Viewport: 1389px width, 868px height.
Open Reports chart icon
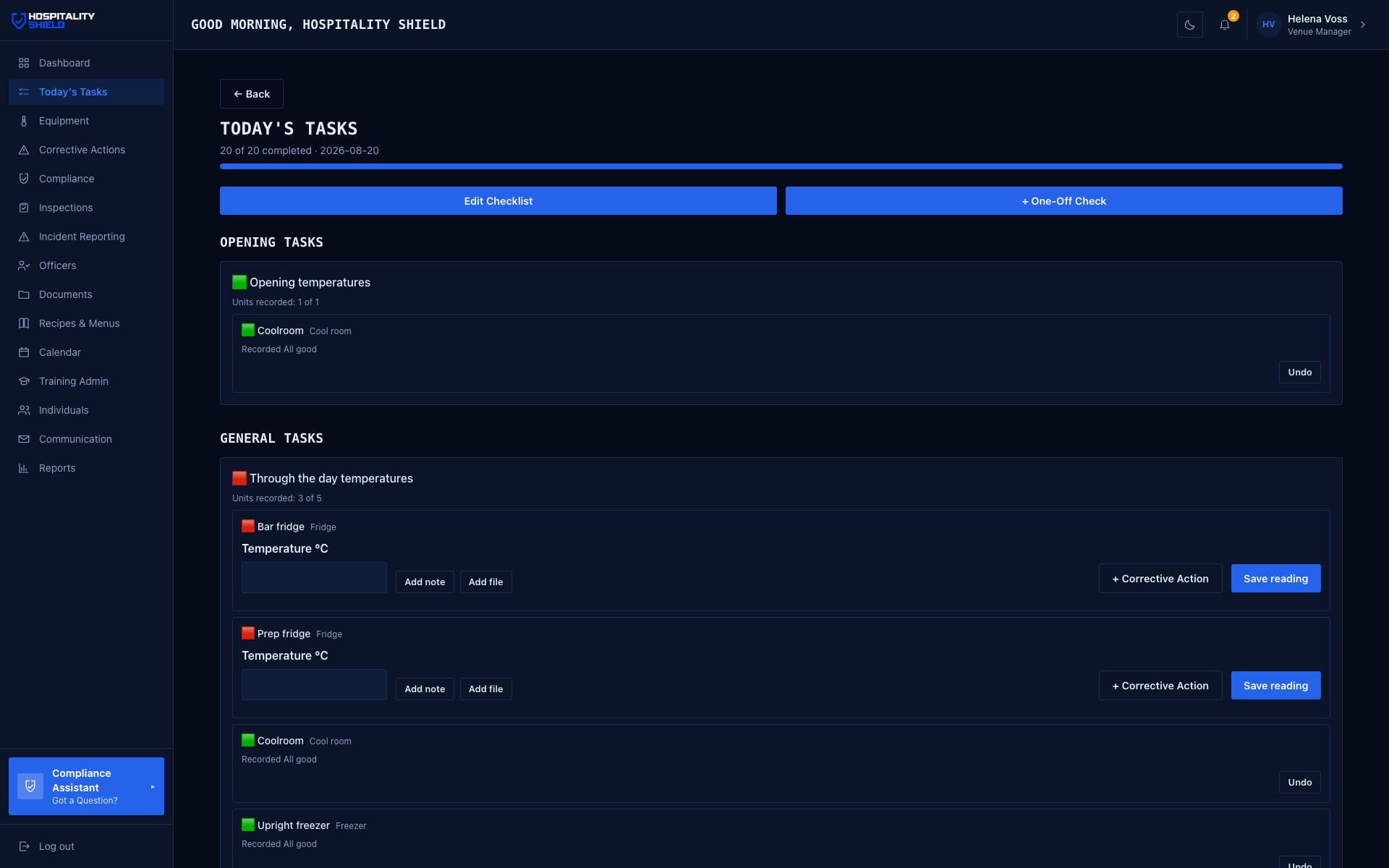(x=24, y=468)
